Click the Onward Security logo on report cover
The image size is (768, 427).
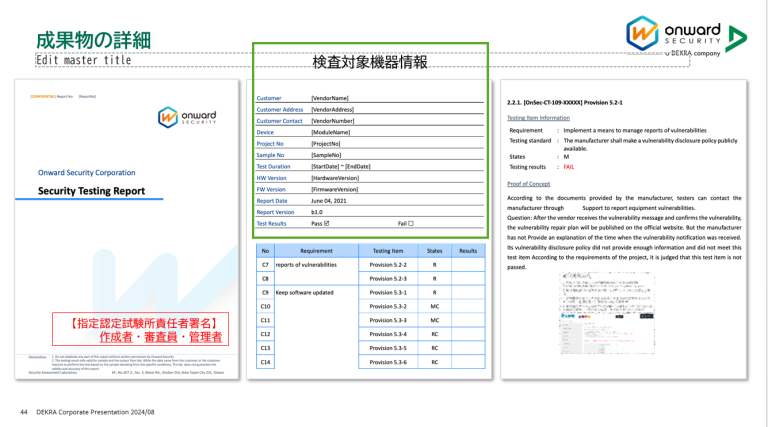[187, 118]
